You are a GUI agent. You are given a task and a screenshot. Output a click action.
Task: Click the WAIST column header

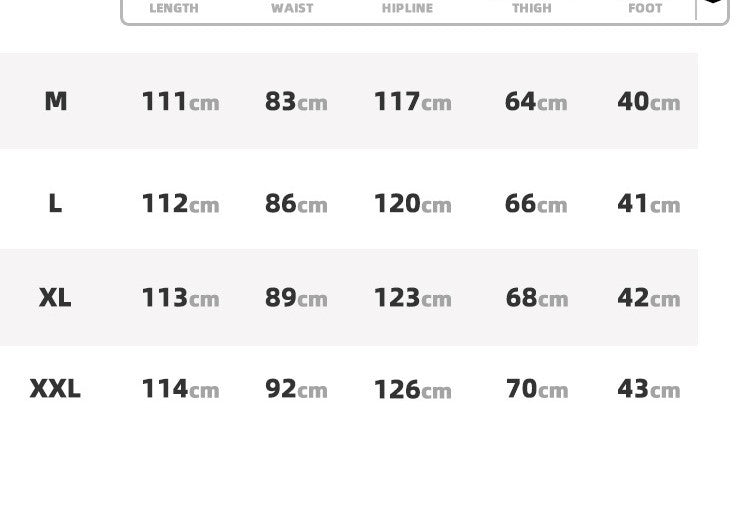click(292, 8)
